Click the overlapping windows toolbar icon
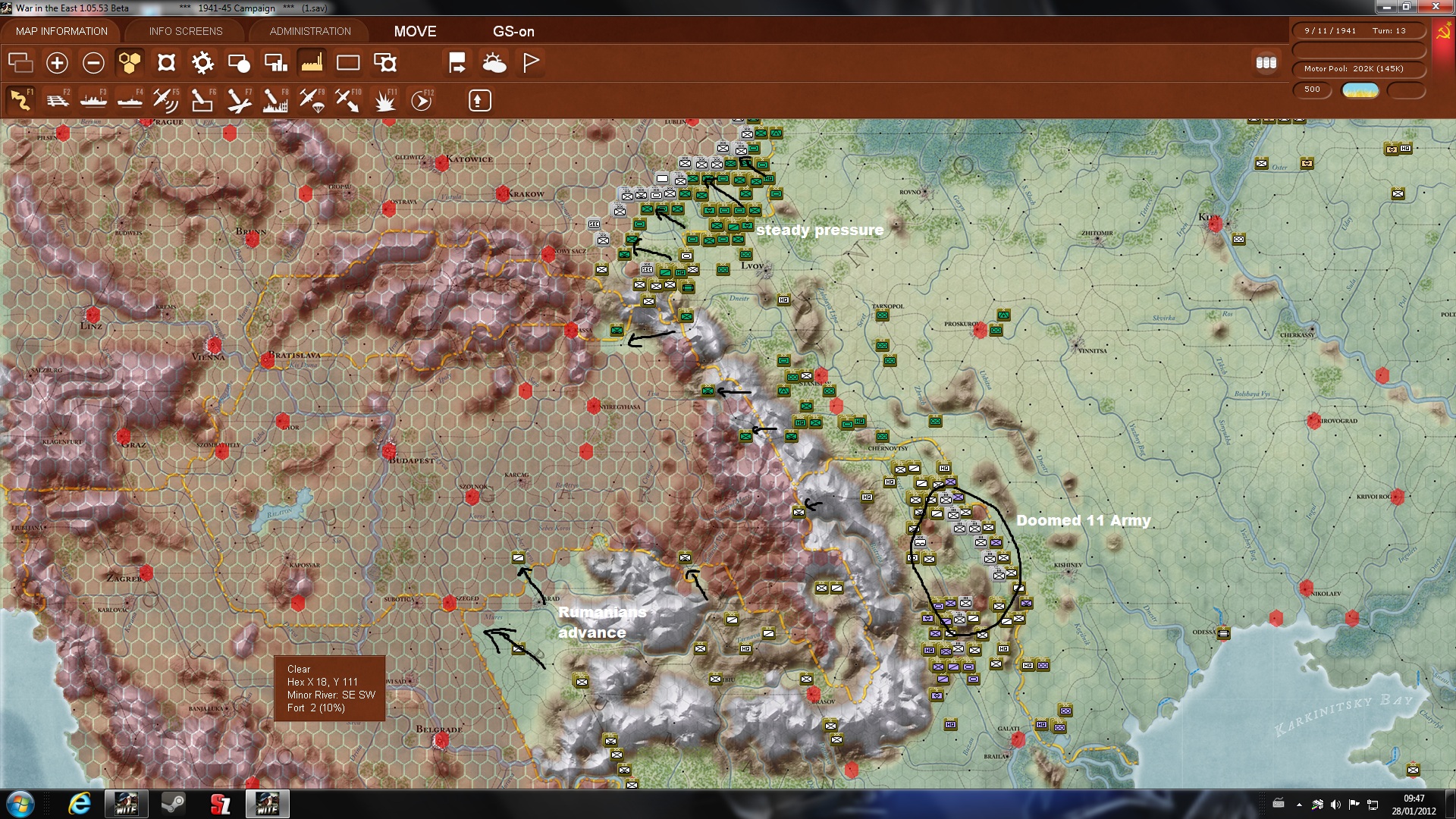Screen dimensions: 1456x819 (20, 62)
